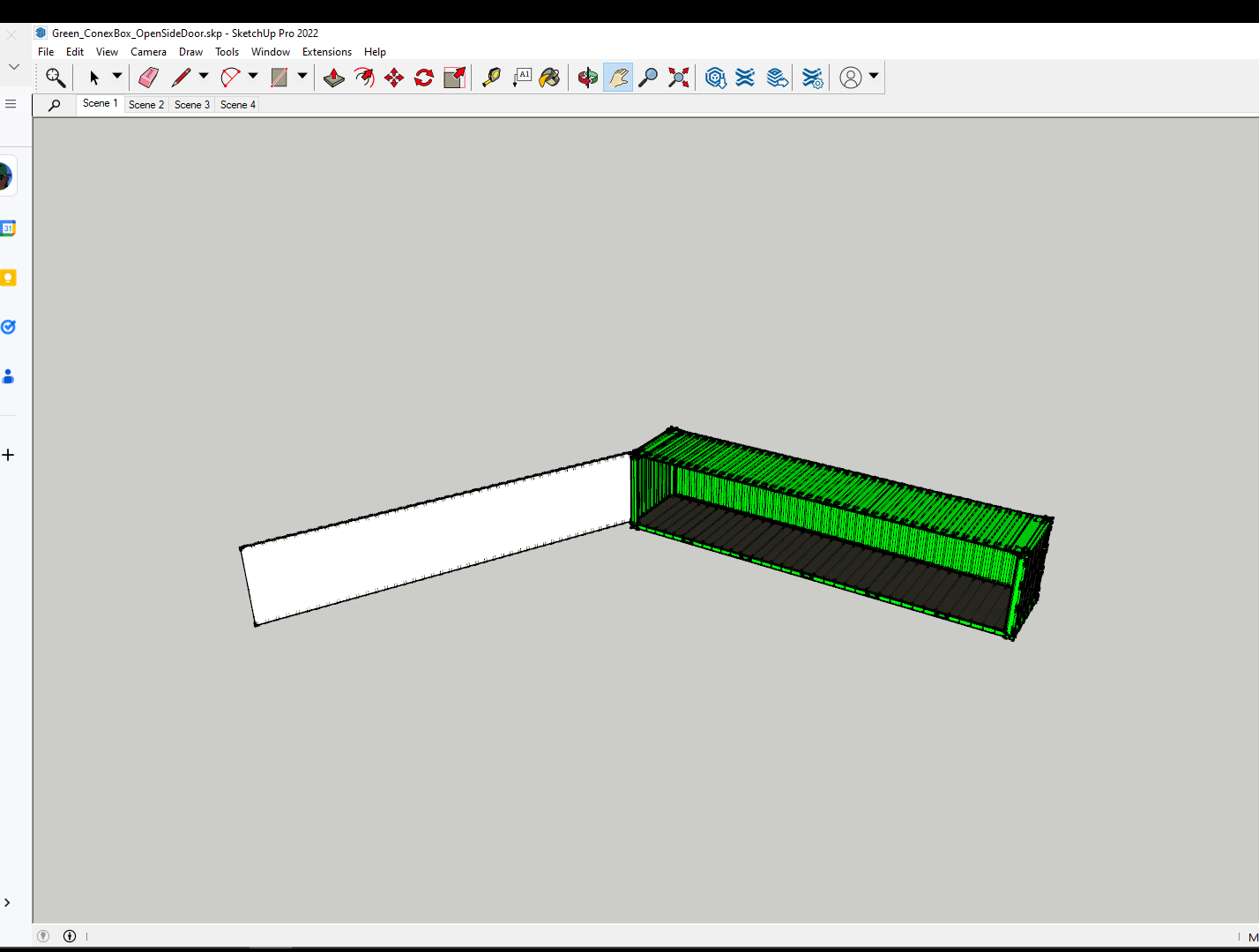Activate the Push/Pull tool
The image size is (1259, 952).
click(x=334, y=78)
